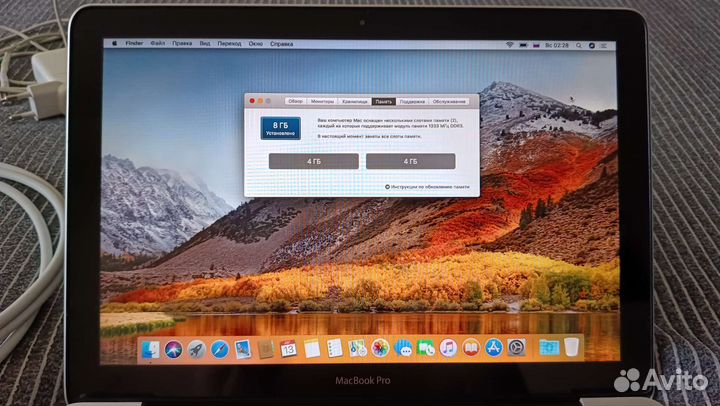720x406 pixels.
Task: Open the Правка menu
Action: 182,43
